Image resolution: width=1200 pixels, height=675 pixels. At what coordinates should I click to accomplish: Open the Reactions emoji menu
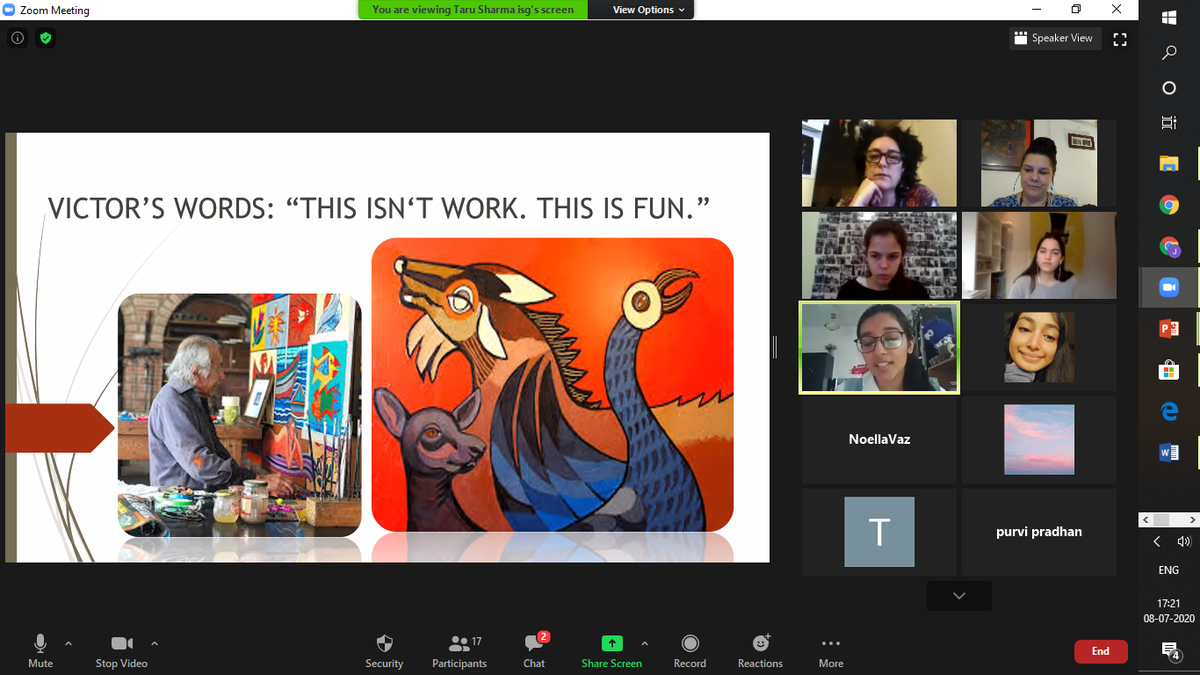click(x=760, y=650)
